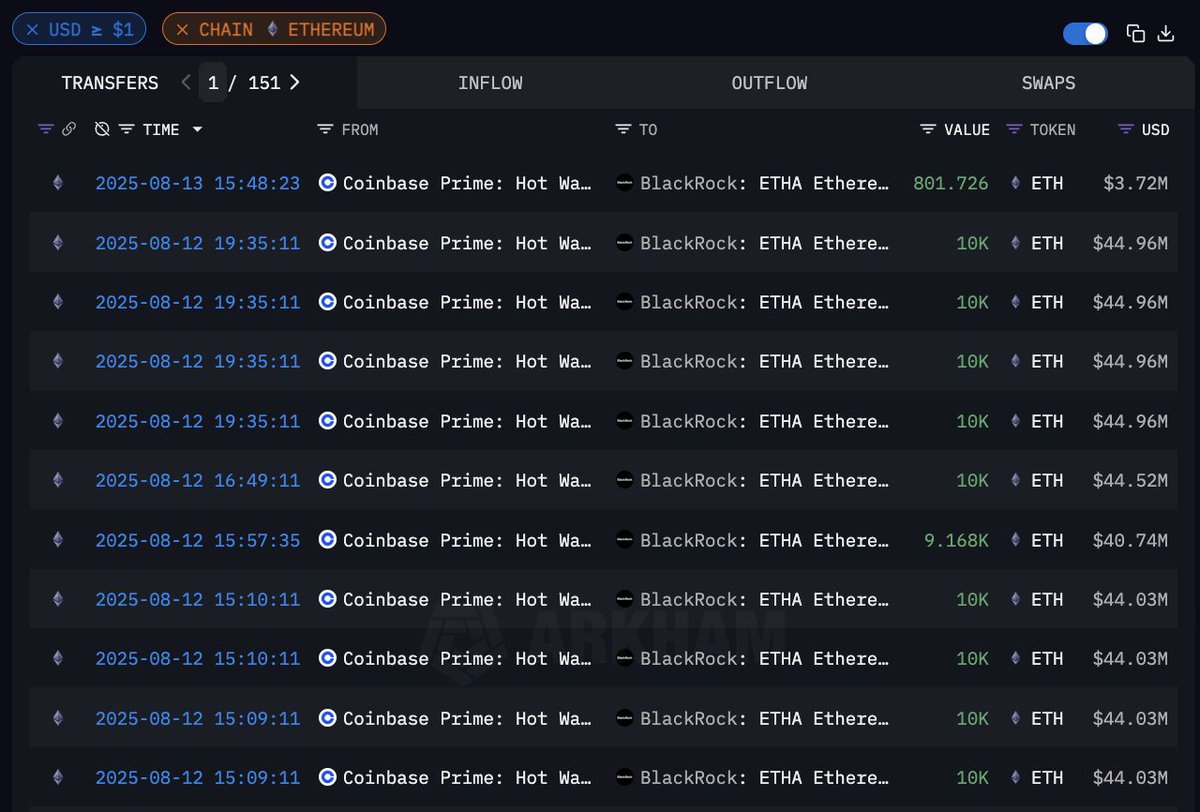Toggle the crossed-out clock time format icon
1200x812 pixels.
tap(102, 129)
